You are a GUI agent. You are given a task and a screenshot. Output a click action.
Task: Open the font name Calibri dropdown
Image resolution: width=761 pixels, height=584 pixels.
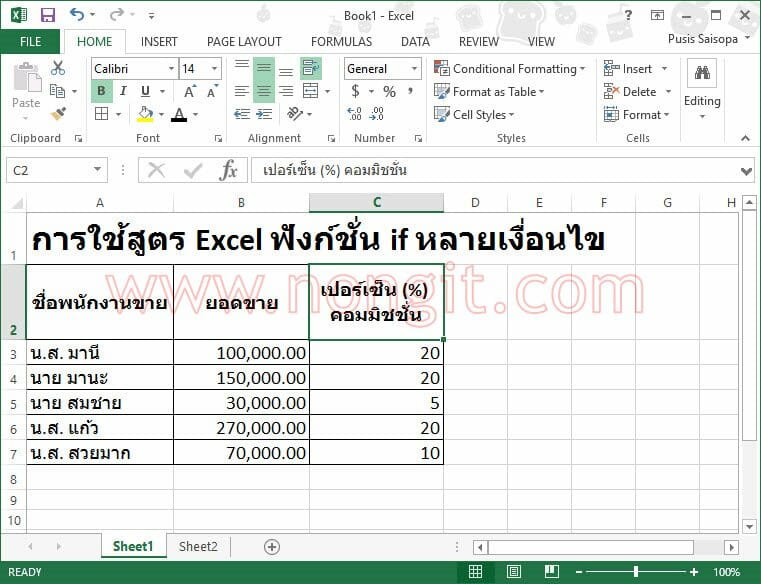click(171, 68)
